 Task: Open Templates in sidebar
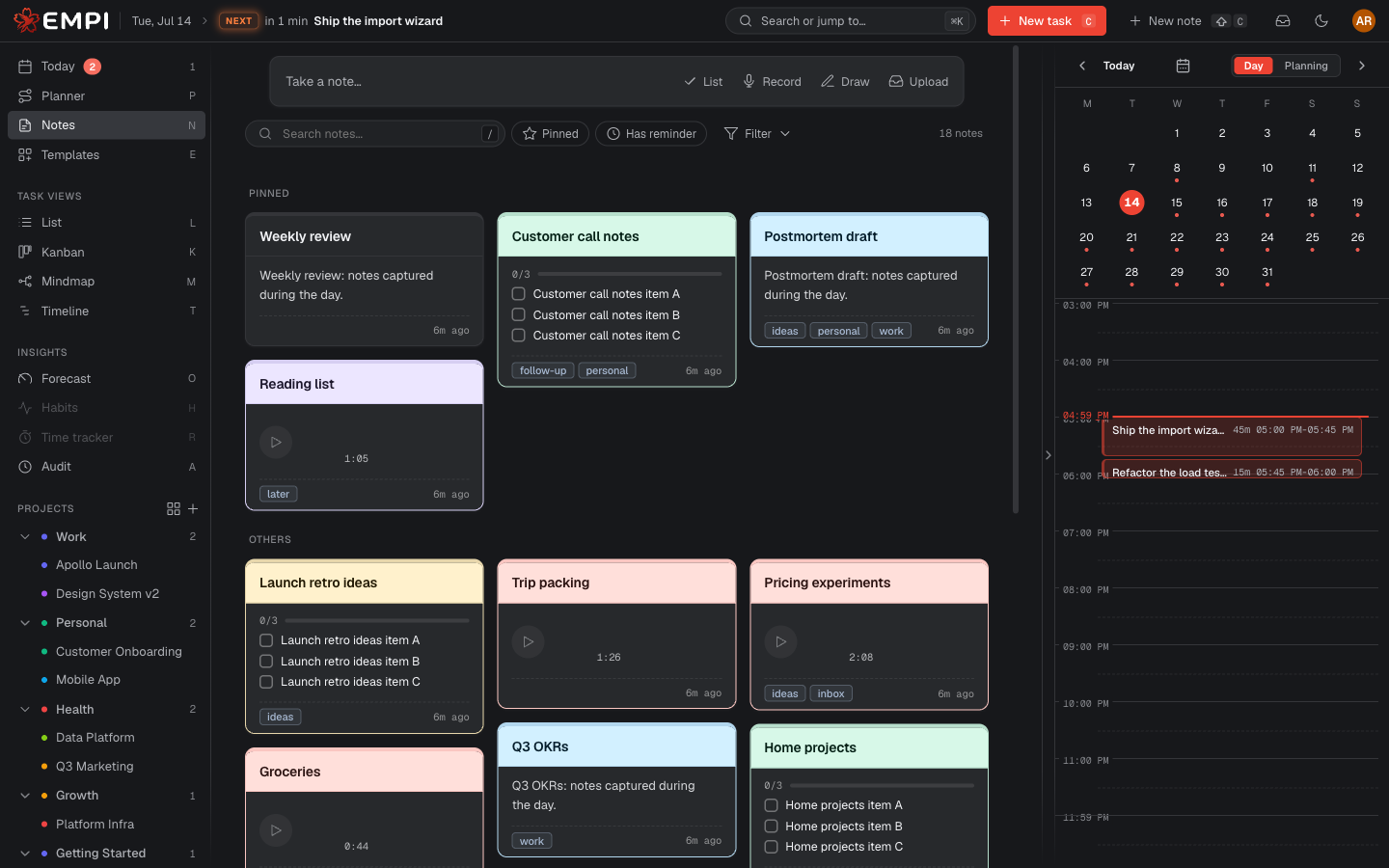pos(106,154)
